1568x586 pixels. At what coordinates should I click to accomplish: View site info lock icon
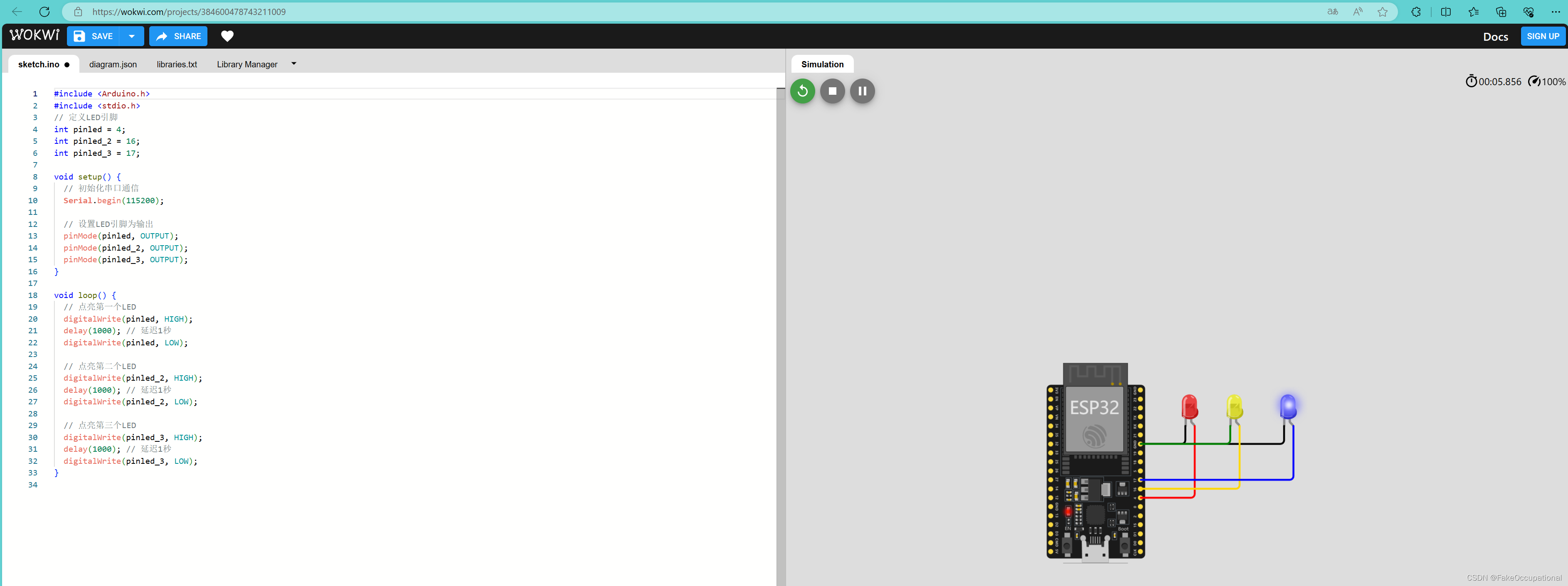[x=78, y=12]
